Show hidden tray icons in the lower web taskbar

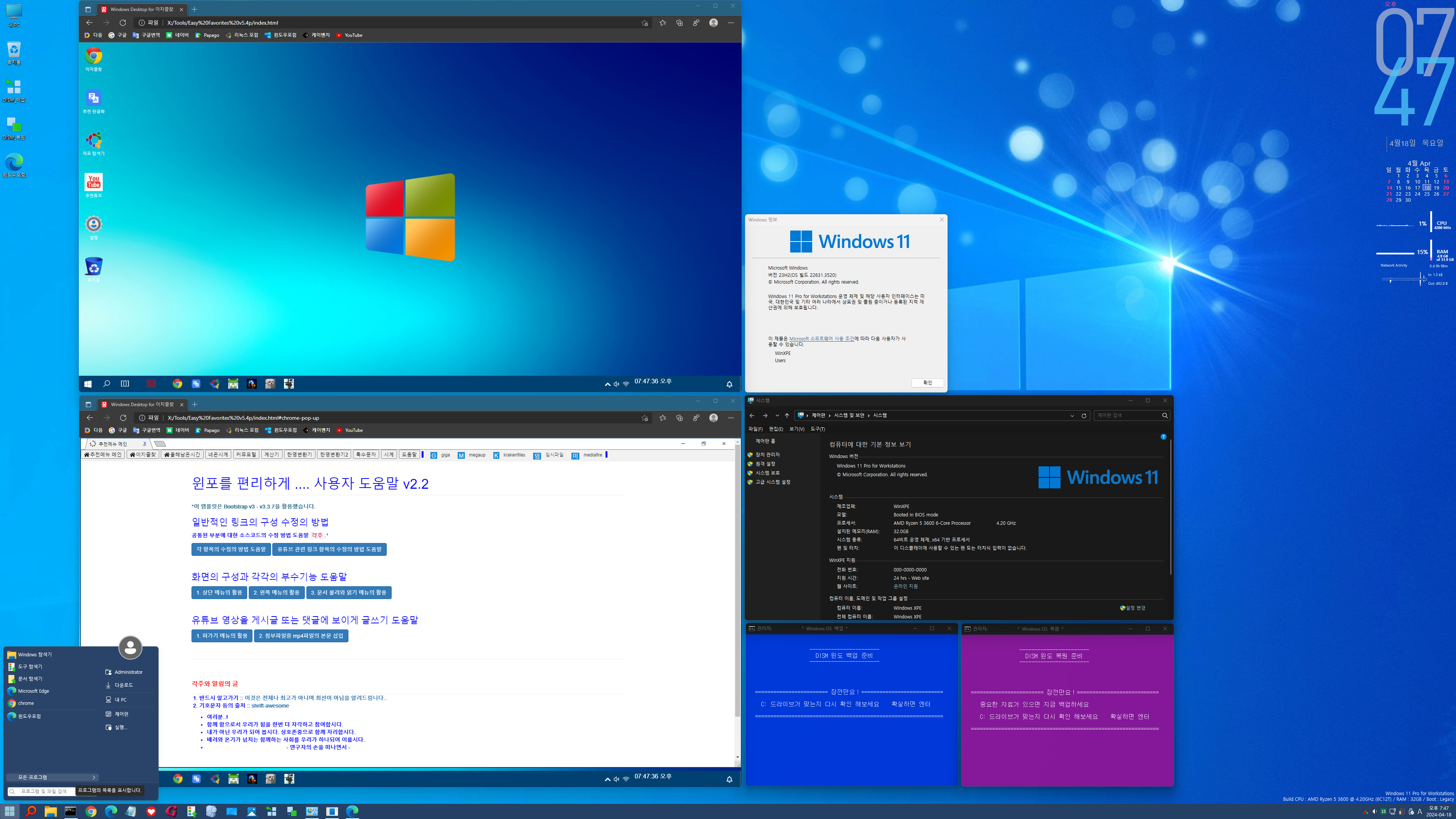pyautogui.click(x=607, y=780)
